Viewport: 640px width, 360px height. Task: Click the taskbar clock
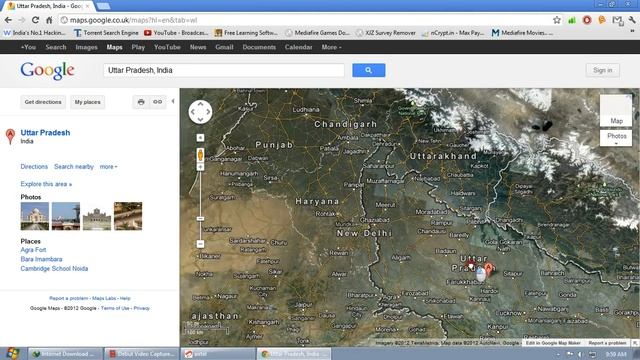[616, 354]
